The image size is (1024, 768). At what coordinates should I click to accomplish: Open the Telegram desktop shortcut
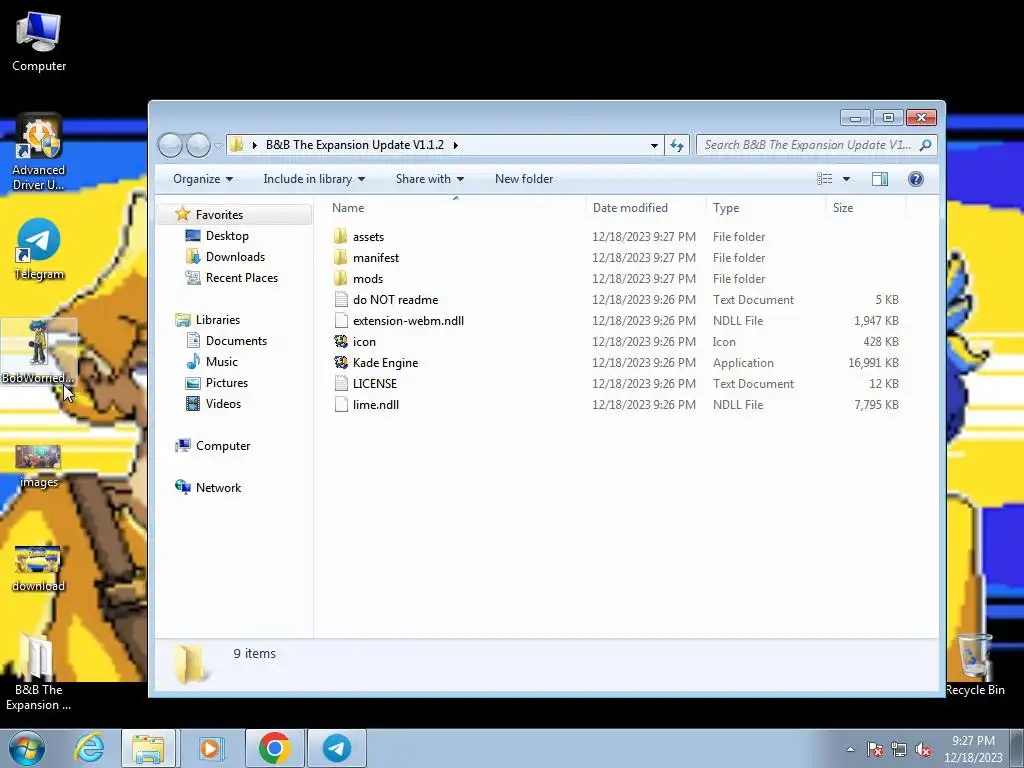[x=39, y=249]
